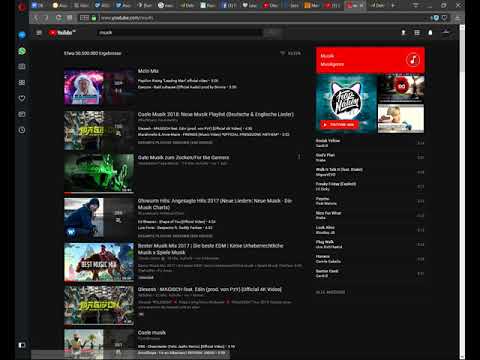Toggle the sidebar panel at the bottom left

tap(22, 345)
